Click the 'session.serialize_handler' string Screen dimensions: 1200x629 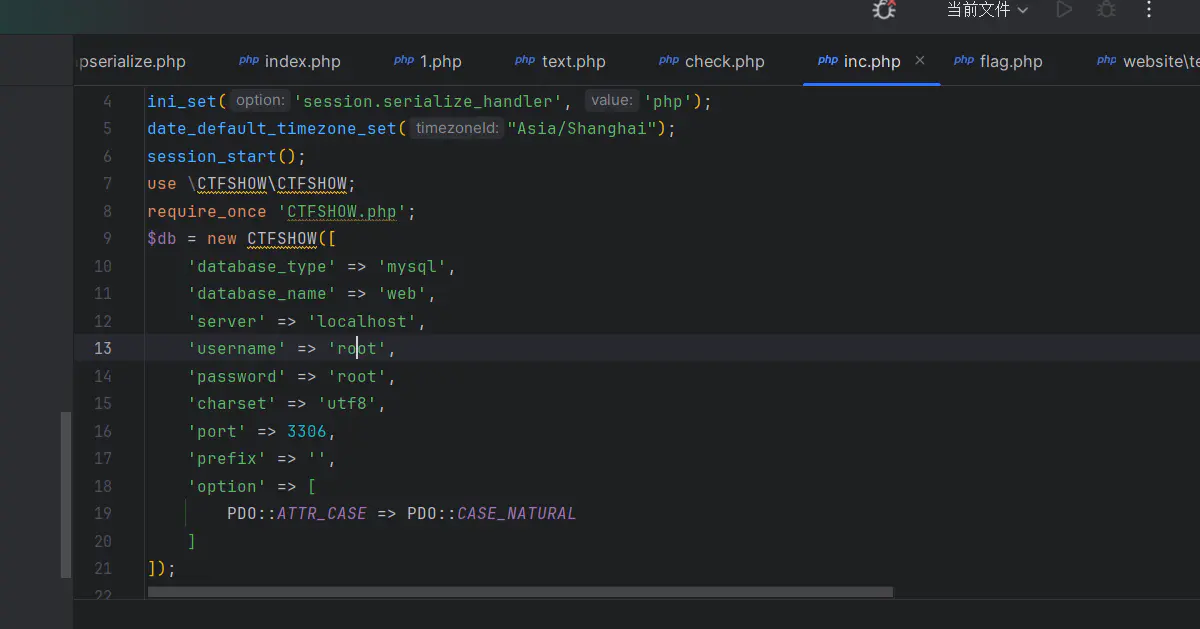coord(428,101)
